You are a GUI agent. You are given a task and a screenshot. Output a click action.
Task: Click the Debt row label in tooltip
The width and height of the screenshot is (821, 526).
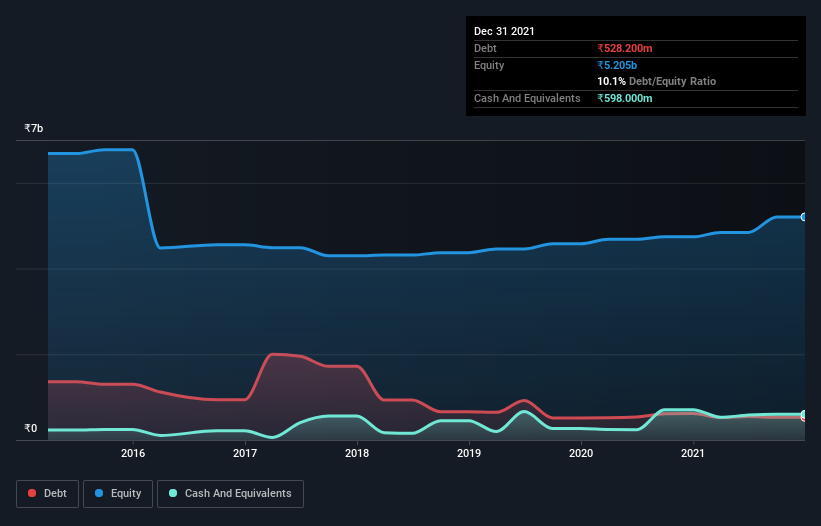click(485, 48)
